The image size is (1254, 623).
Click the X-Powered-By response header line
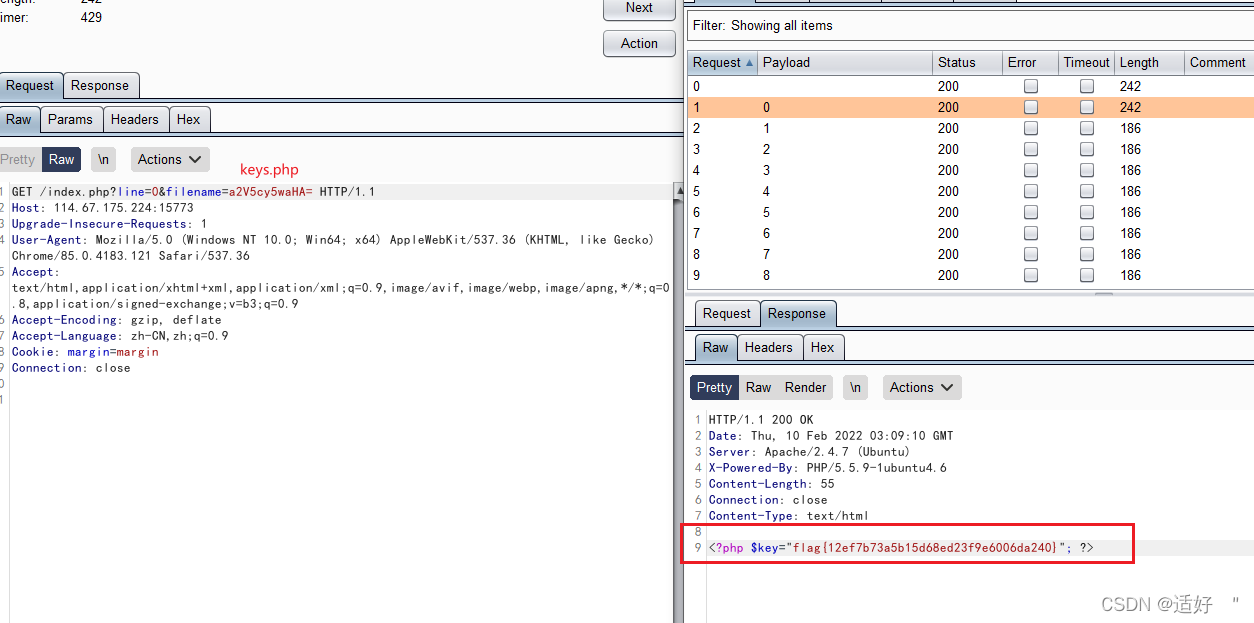(827, 468)
